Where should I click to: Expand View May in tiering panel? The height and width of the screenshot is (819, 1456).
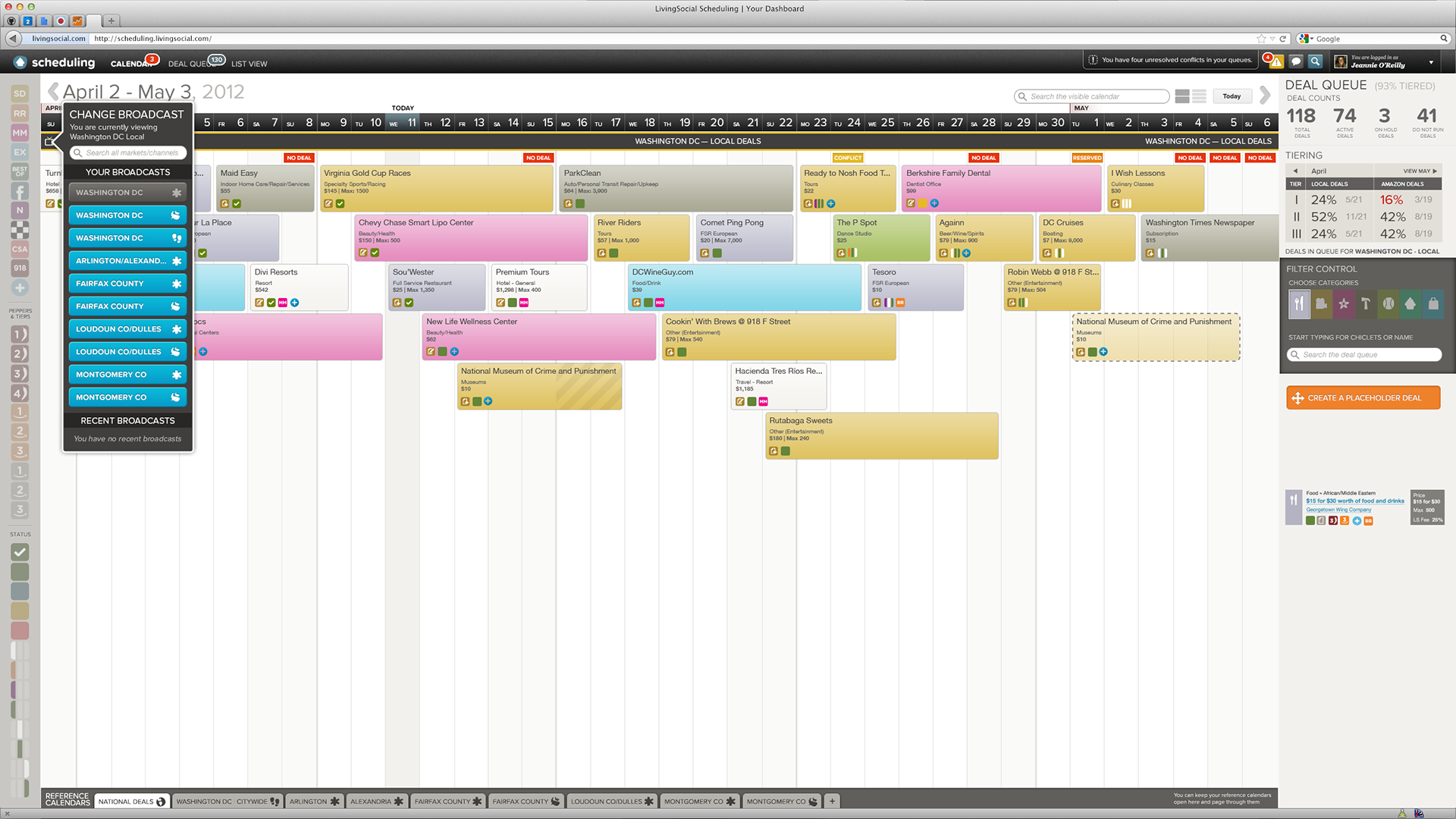pyautogui.click(x=1419, y=171)
